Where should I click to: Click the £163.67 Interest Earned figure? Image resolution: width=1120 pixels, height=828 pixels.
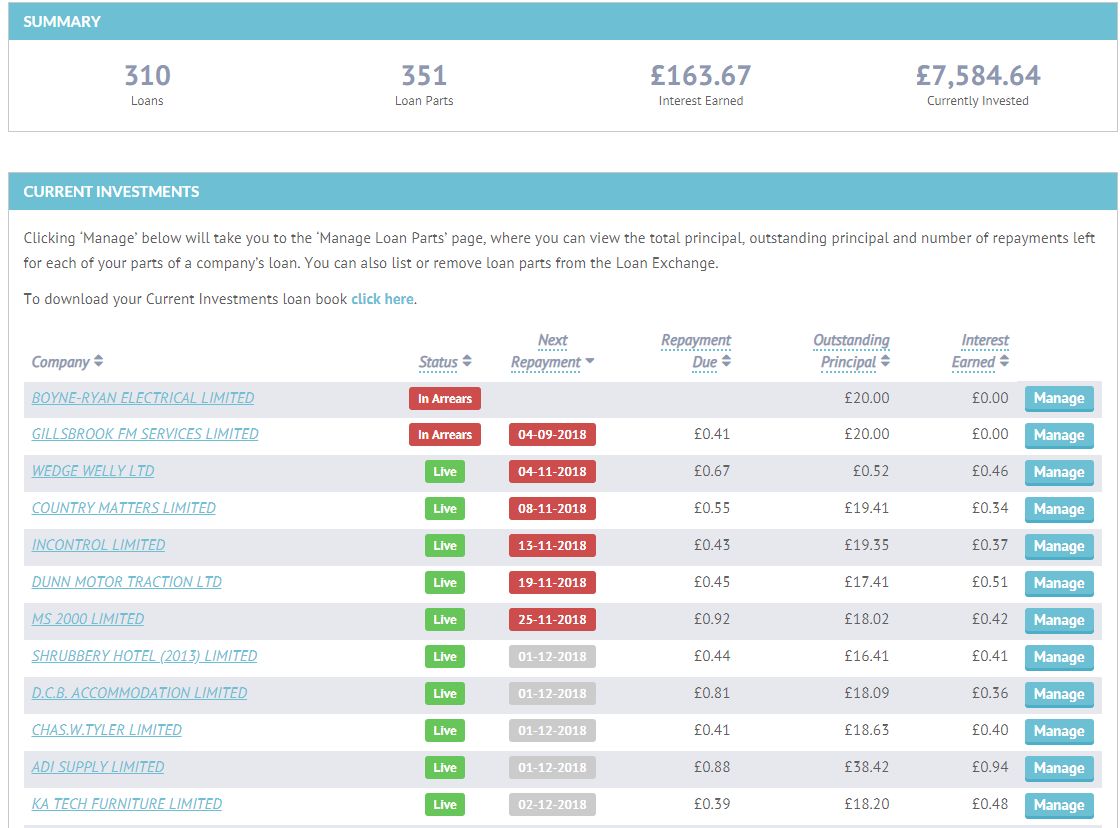pos(701,76)
